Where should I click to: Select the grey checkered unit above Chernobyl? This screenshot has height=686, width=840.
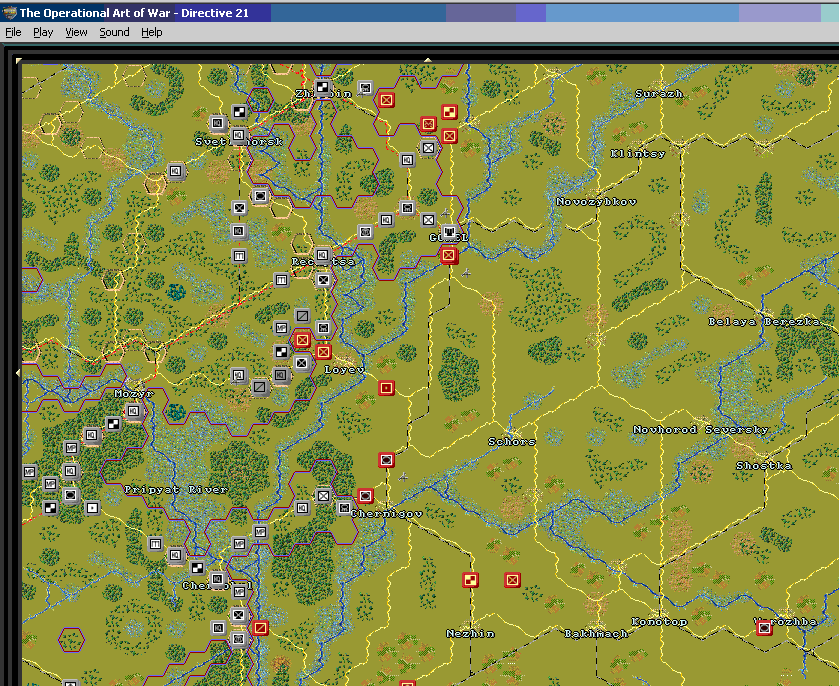pos(197,568)
